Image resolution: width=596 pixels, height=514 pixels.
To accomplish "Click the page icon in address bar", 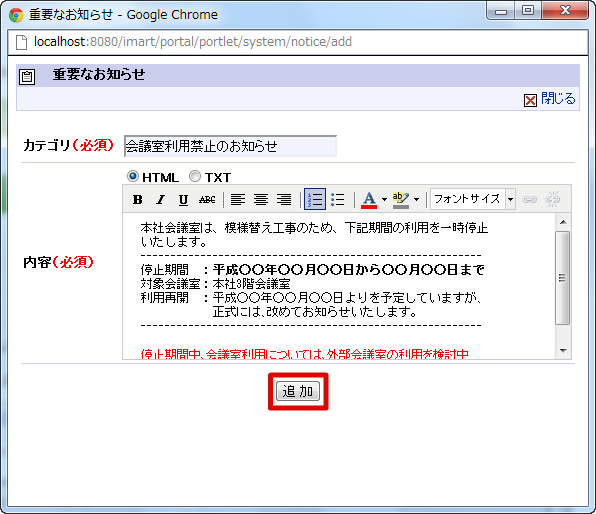I will pos(21,42).
